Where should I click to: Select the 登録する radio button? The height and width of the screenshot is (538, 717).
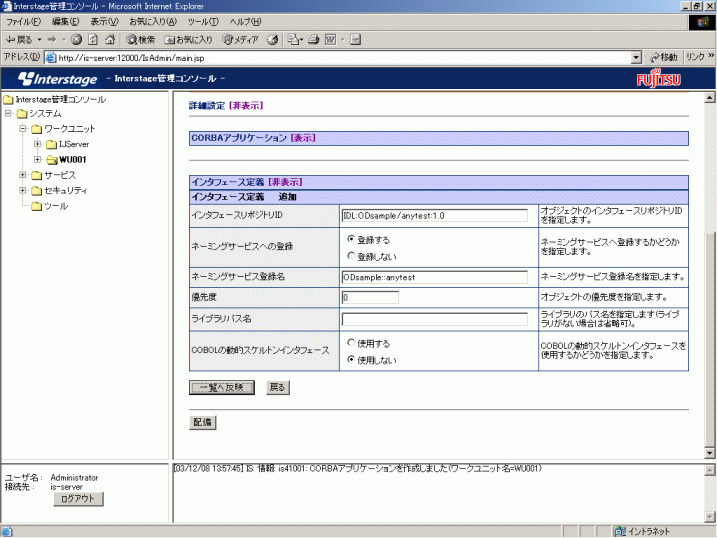(351, 239)
